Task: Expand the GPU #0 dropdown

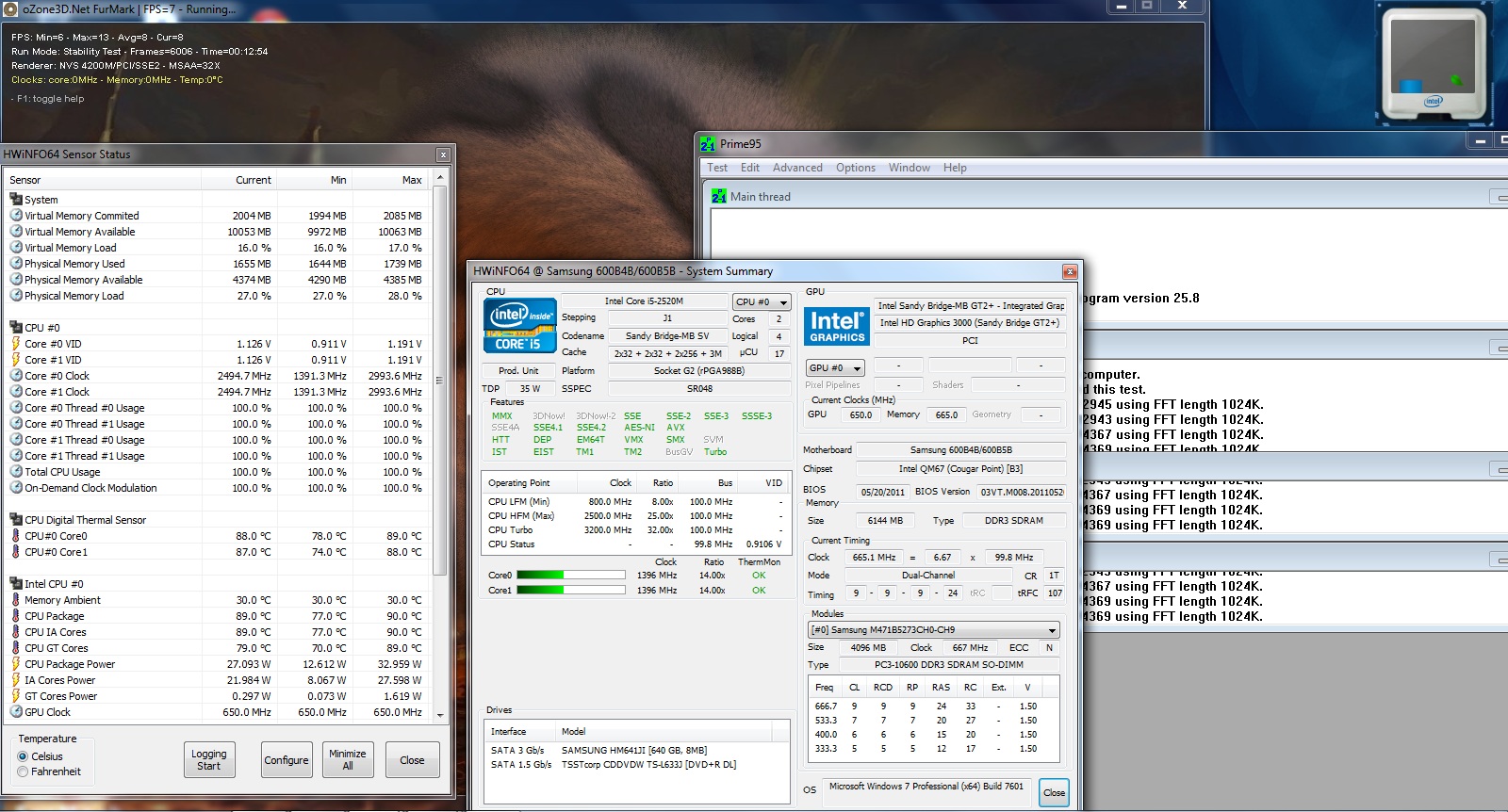Action: point(835,368)
